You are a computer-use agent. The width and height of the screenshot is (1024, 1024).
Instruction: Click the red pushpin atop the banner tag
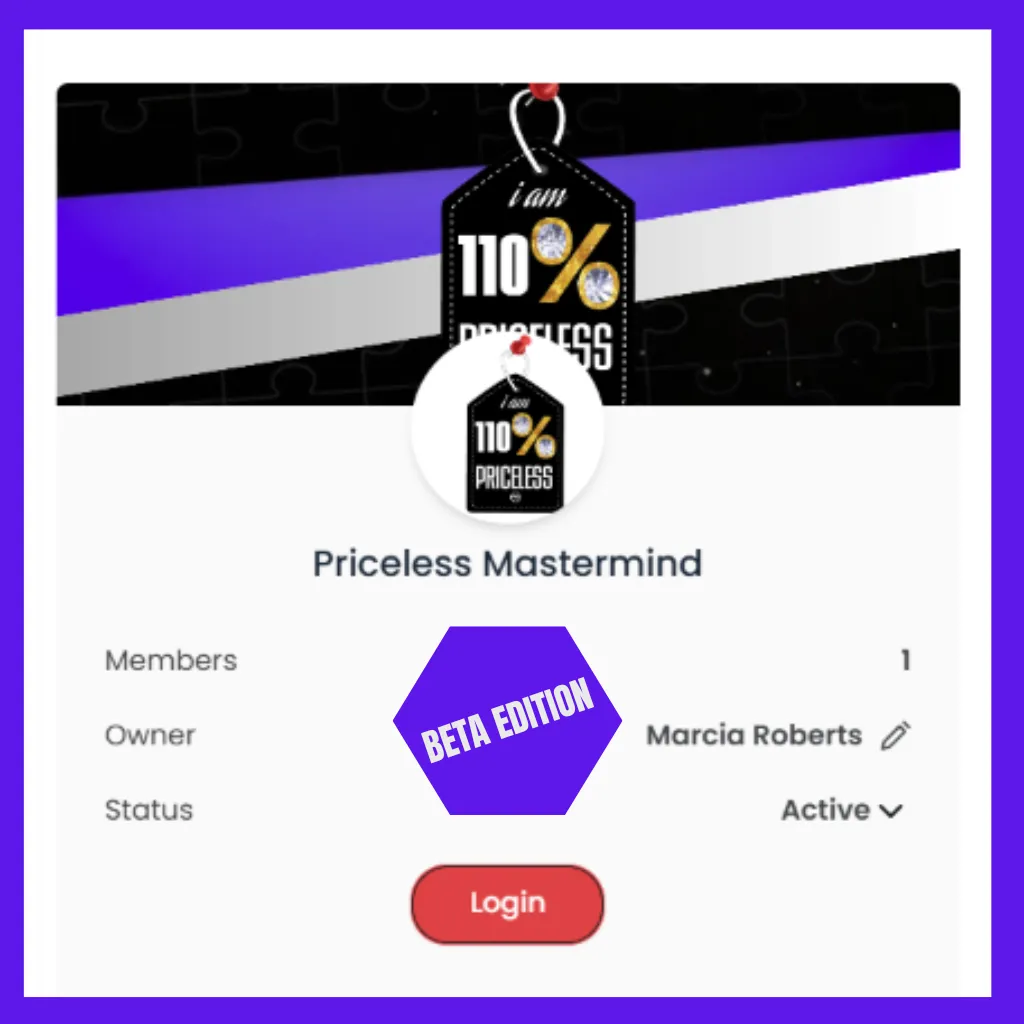543,91
